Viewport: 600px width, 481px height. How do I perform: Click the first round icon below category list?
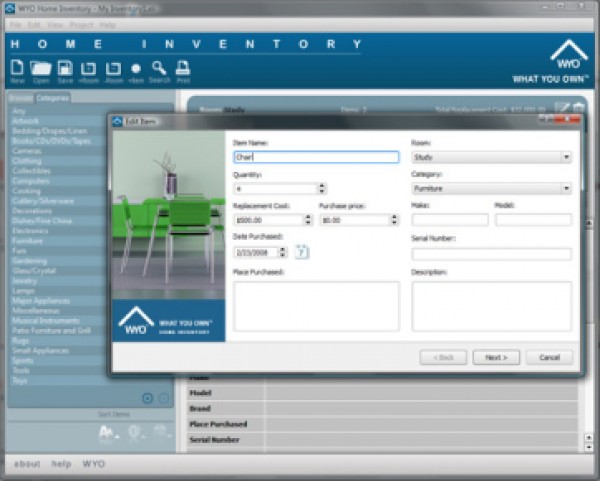tap(148, 398)
